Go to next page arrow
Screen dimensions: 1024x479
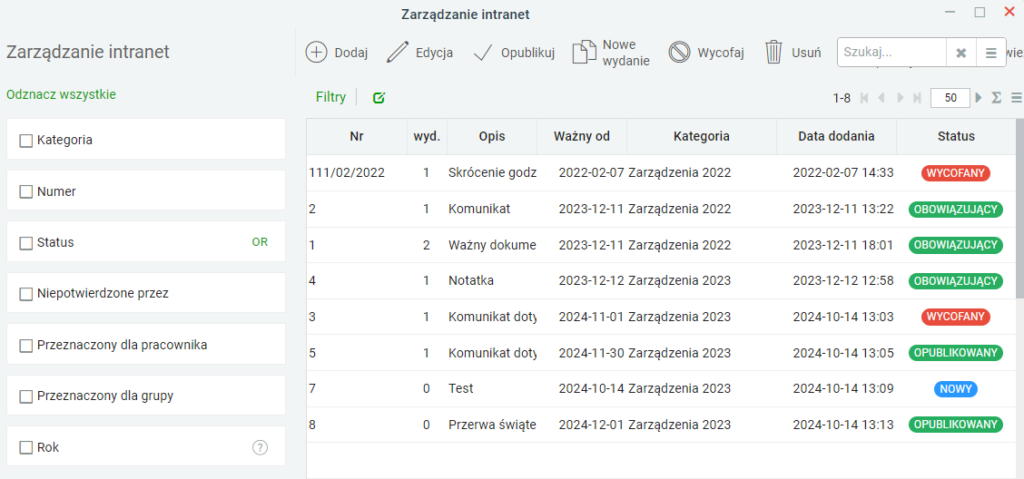coord(900,98)
